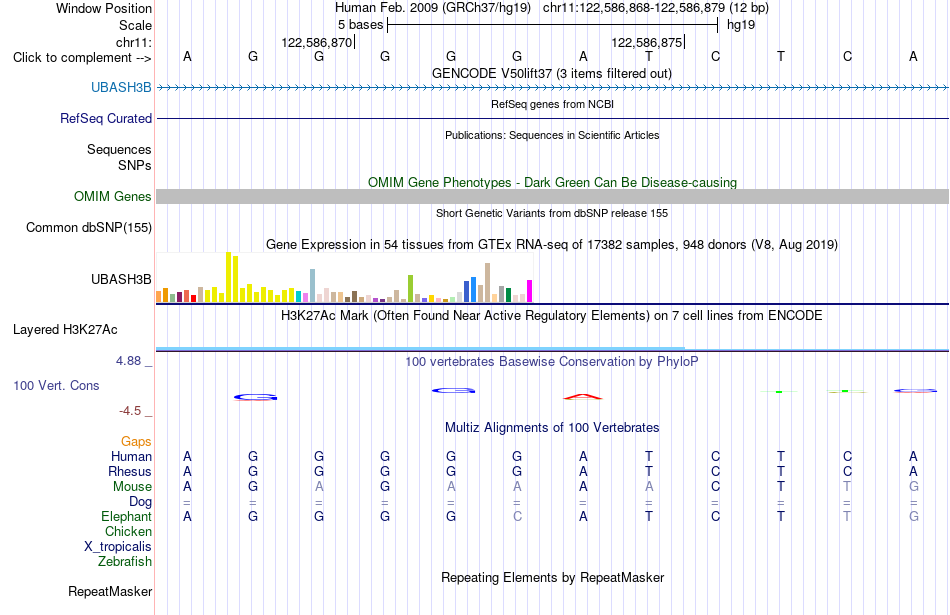The height and width of the screenshot is (615, 950).
Task: Click the faded T in Mouse alignment row
Action: point(847,487)
